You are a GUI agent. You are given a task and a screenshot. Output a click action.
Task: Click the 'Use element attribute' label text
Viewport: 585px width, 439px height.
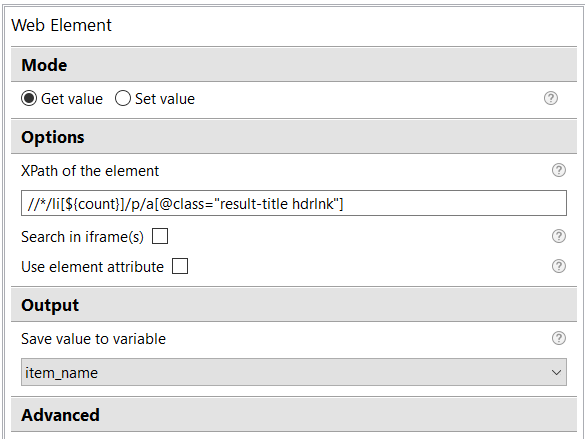92,267
